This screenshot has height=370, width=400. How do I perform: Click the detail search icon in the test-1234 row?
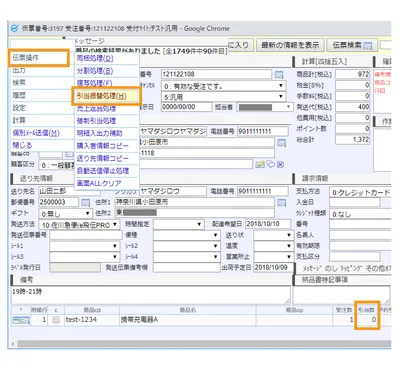tap(26, 320)
